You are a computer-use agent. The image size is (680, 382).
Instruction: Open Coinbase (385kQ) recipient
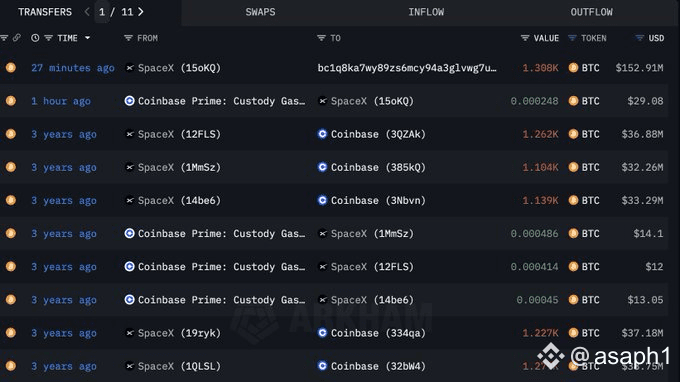pyautogui.click(x=378, y=167)
